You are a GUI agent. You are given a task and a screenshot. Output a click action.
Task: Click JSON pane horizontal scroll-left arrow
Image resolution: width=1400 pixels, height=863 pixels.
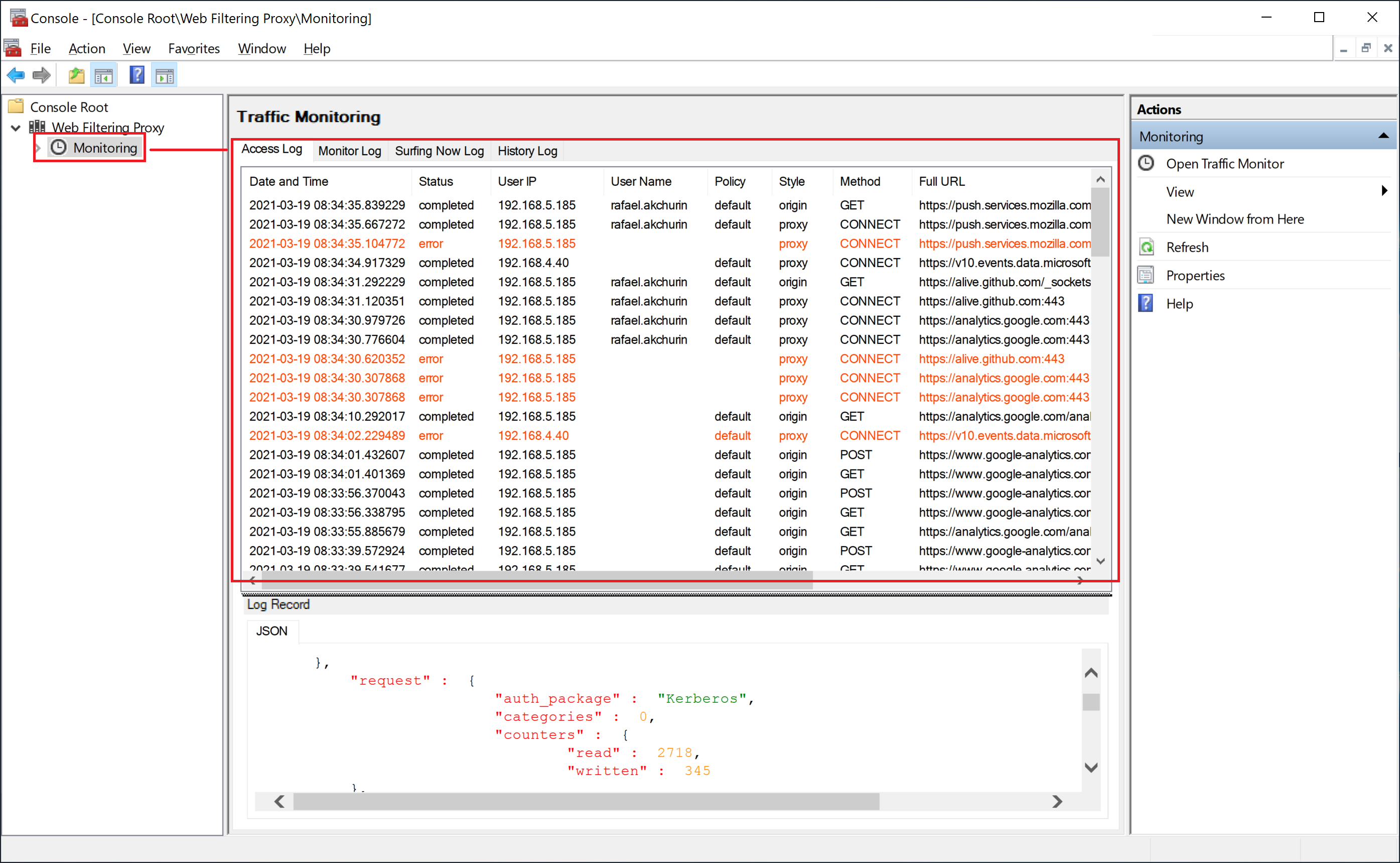279,801
